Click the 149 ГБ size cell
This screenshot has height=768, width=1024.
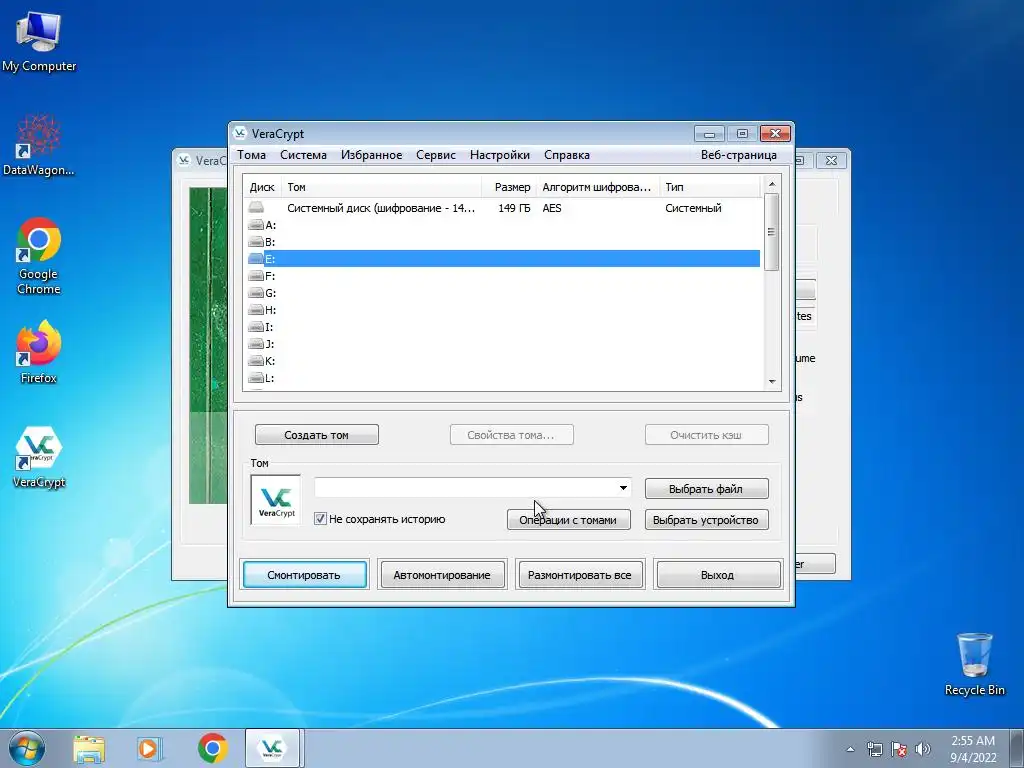click(514, 208)
